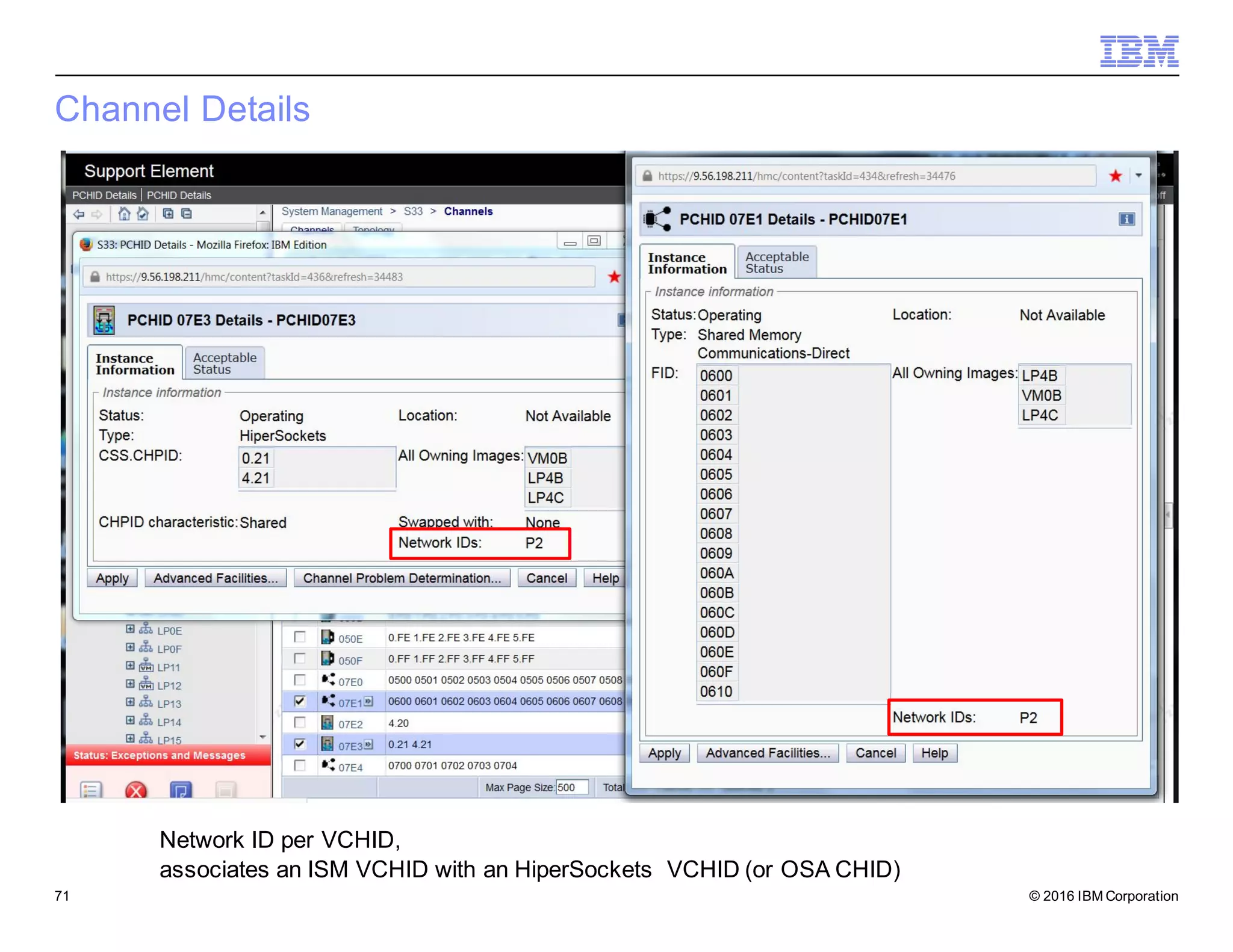Click S33 breadcrumb link
The height and width of the screenshot is (952, 1233).
(x=413, y=211)
